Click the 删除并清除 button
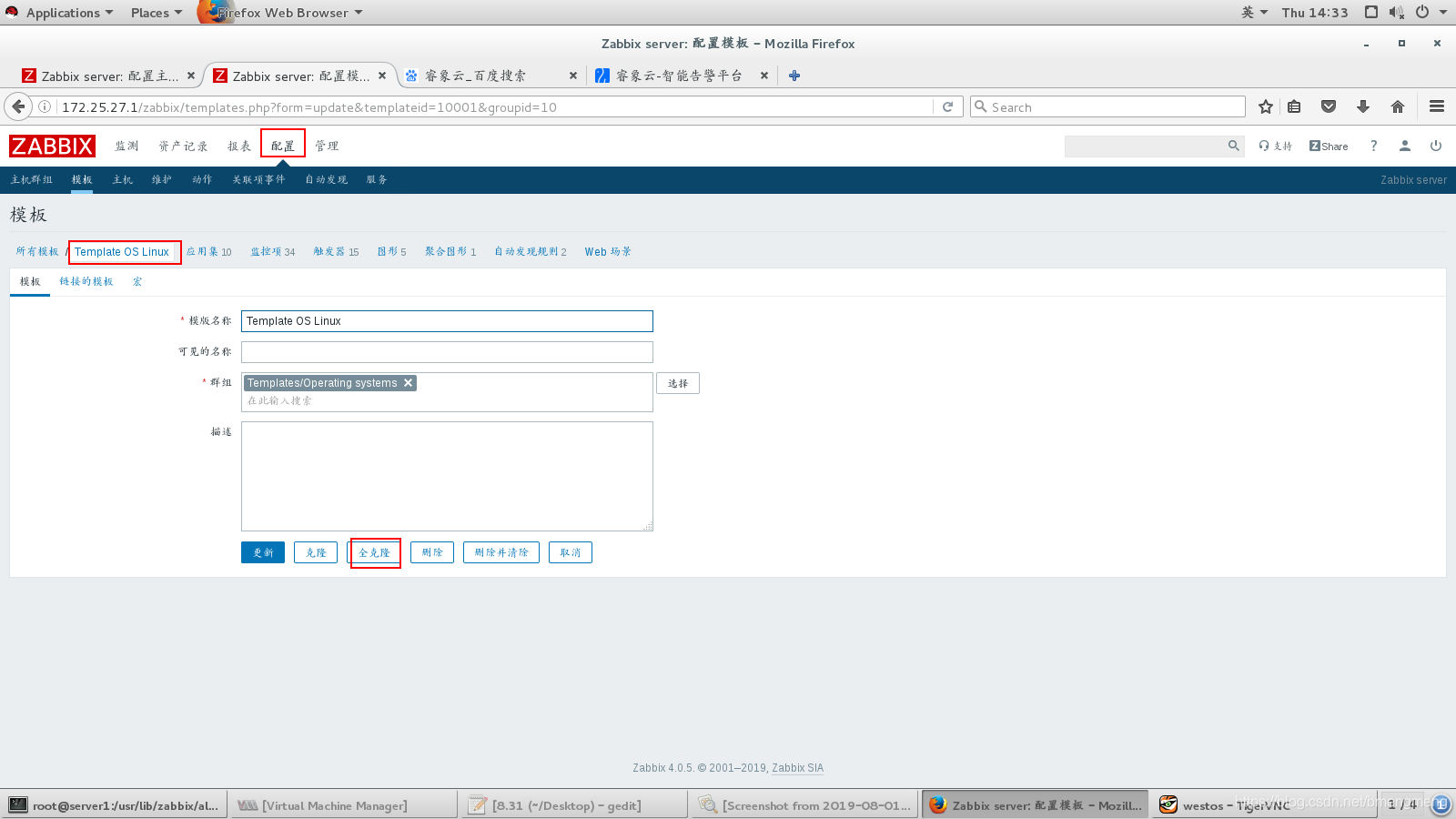 [x=501, y=552]
